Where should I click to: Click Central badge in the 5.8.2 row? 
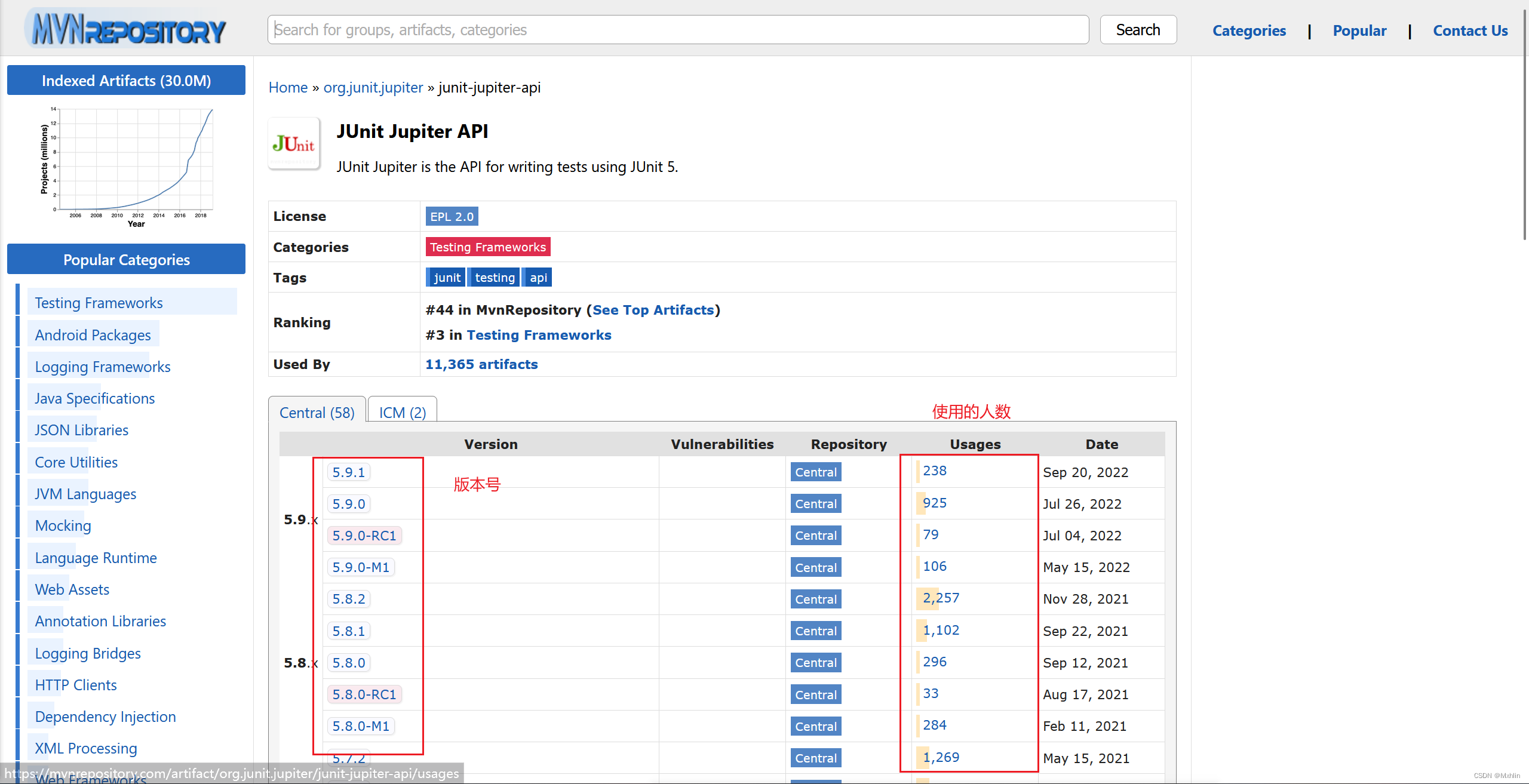click(x=816, y=599)
